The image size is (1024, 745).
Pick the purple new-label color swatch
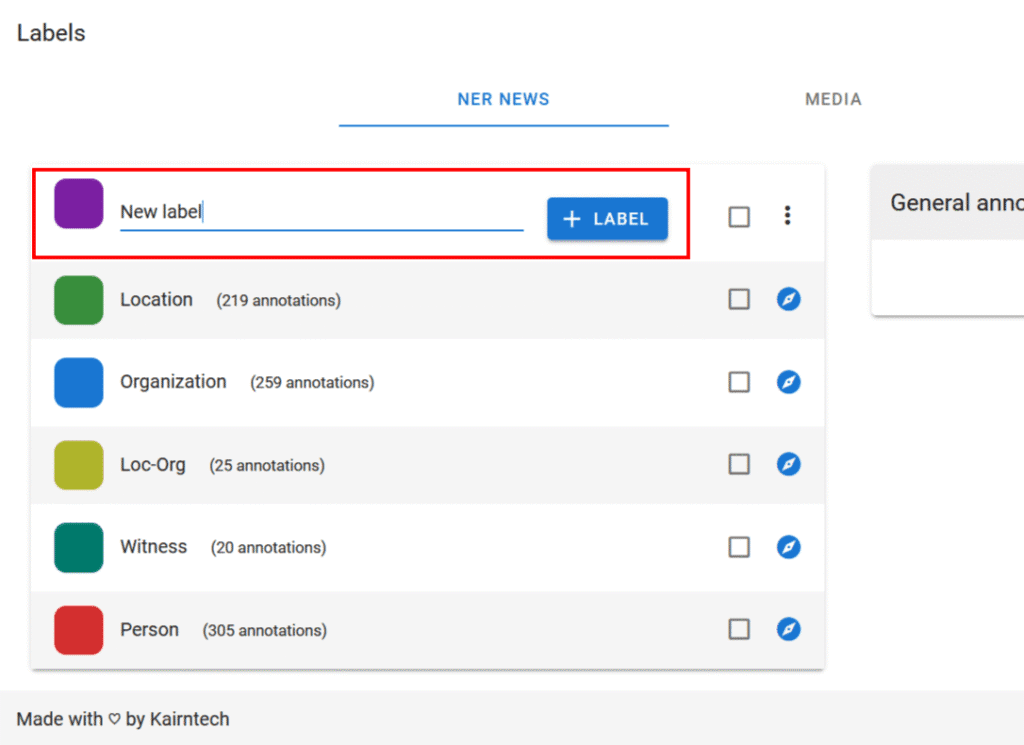[79, 204]
